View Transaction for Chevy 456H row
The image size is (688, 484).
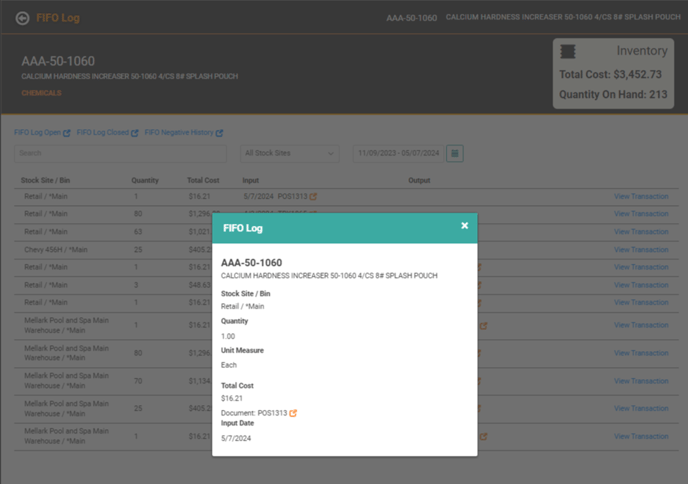[x=641, y=250]
